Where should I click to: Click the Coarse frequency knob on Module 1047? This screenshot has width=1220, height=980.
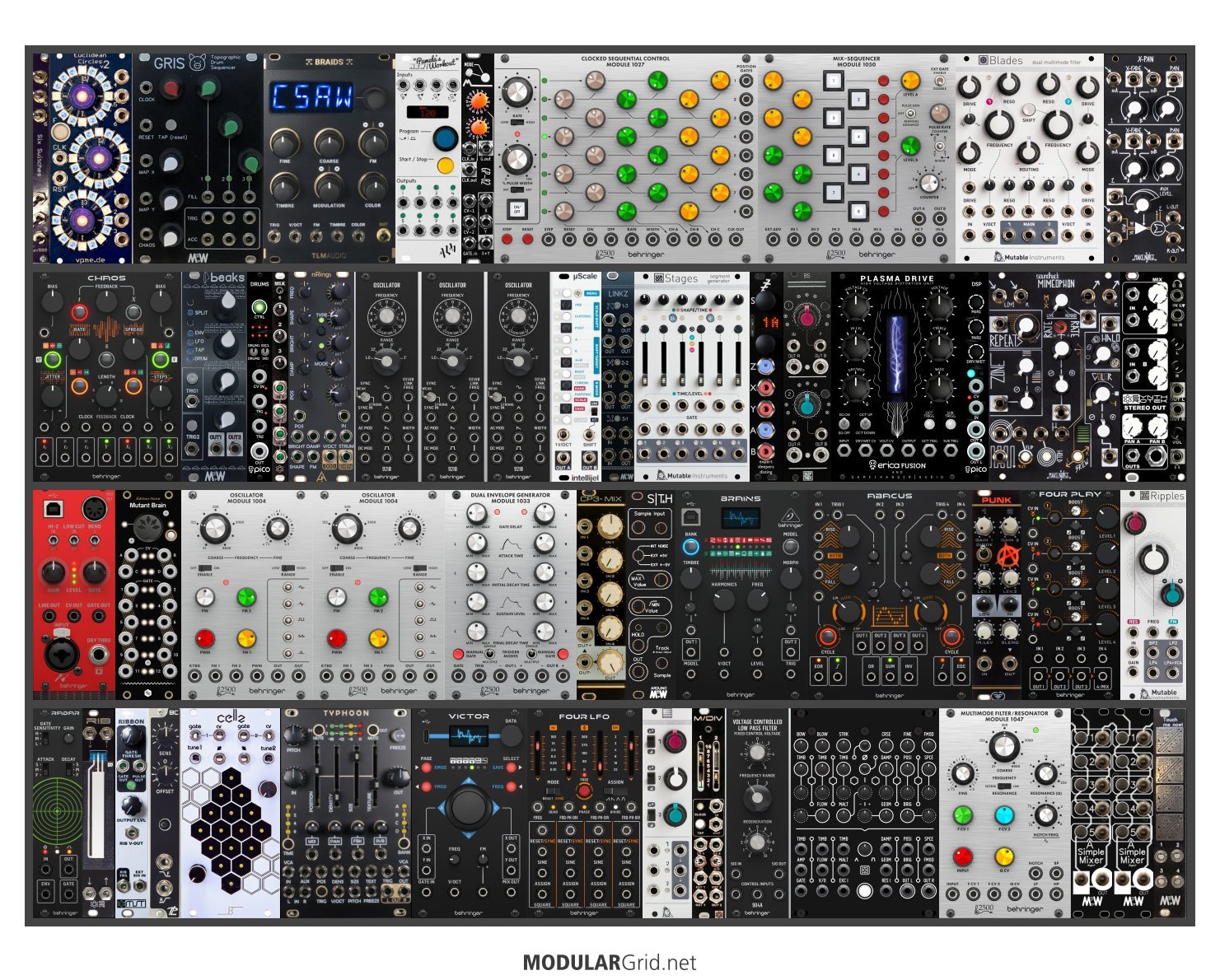click(1003, 747)
